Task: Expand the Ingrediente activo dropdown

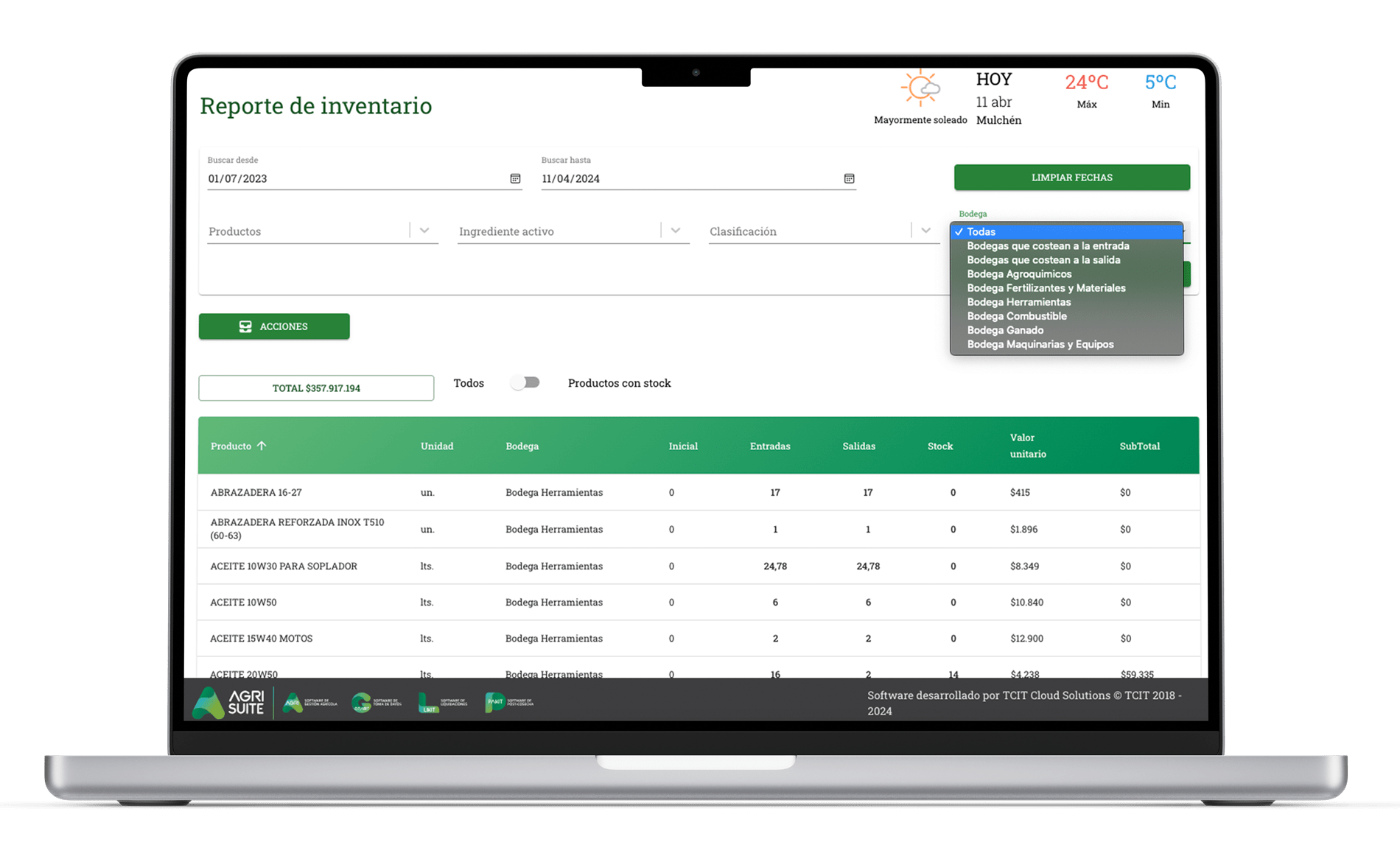Action: (676, 231)
